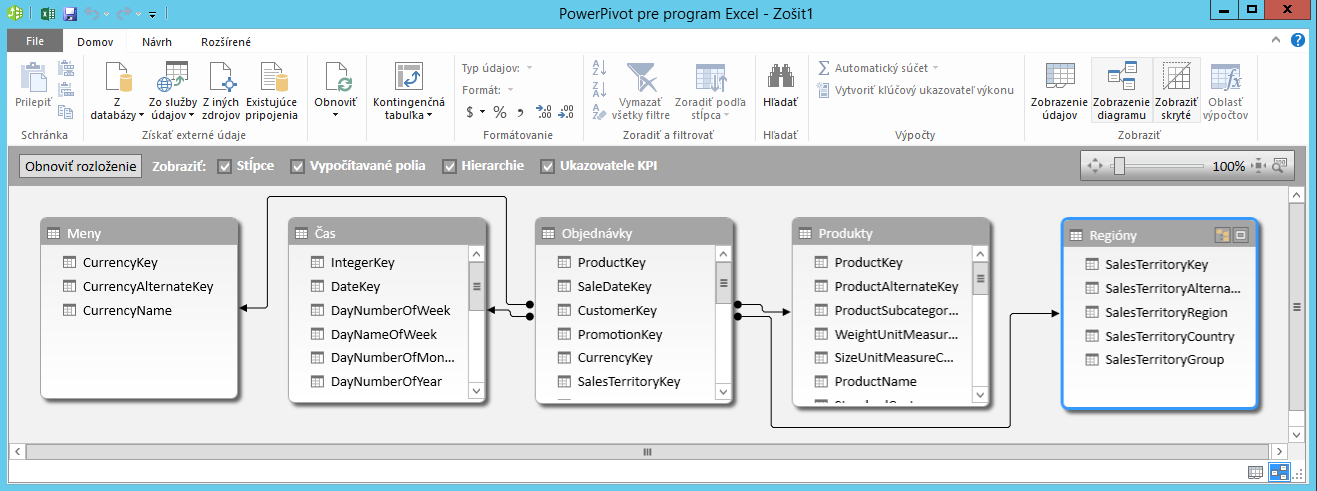Toggle Zobraziť skryté

pos(1176,91)
